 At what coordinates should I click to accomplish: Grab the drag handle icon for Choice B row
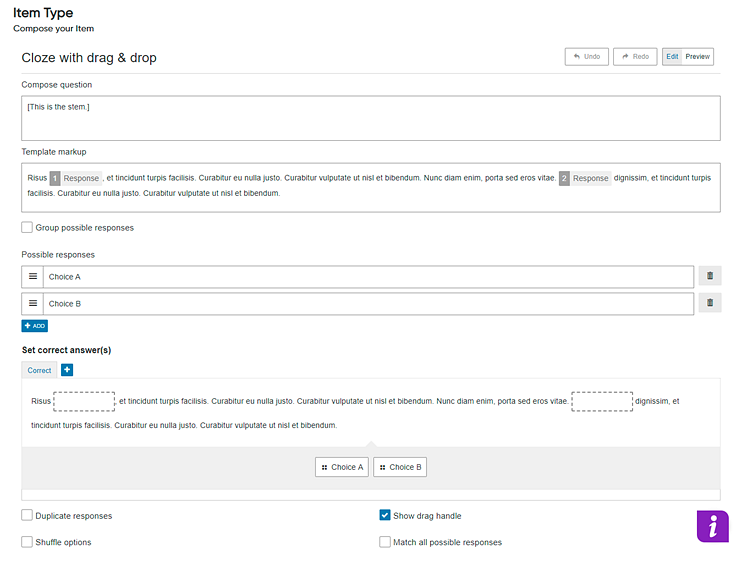[33, 303]
